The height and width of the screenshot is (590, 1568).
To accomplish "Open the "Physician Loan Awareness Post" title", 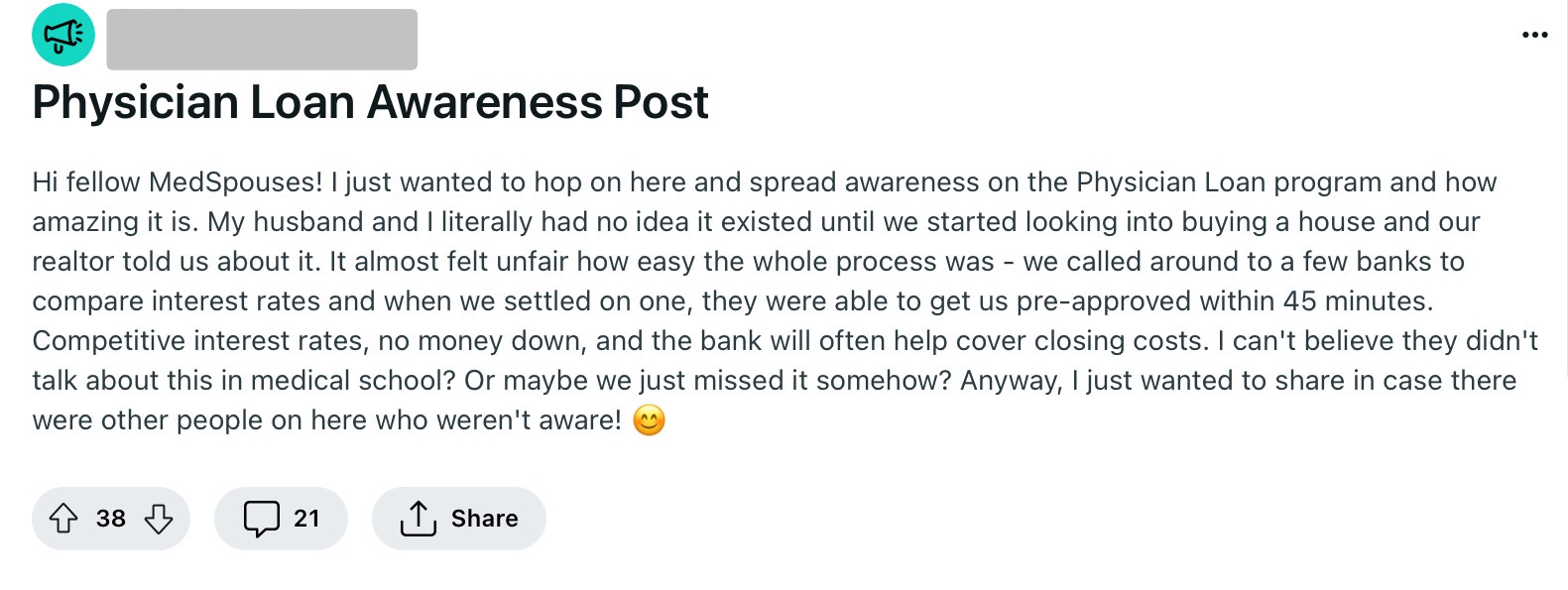I will [370, 102].
